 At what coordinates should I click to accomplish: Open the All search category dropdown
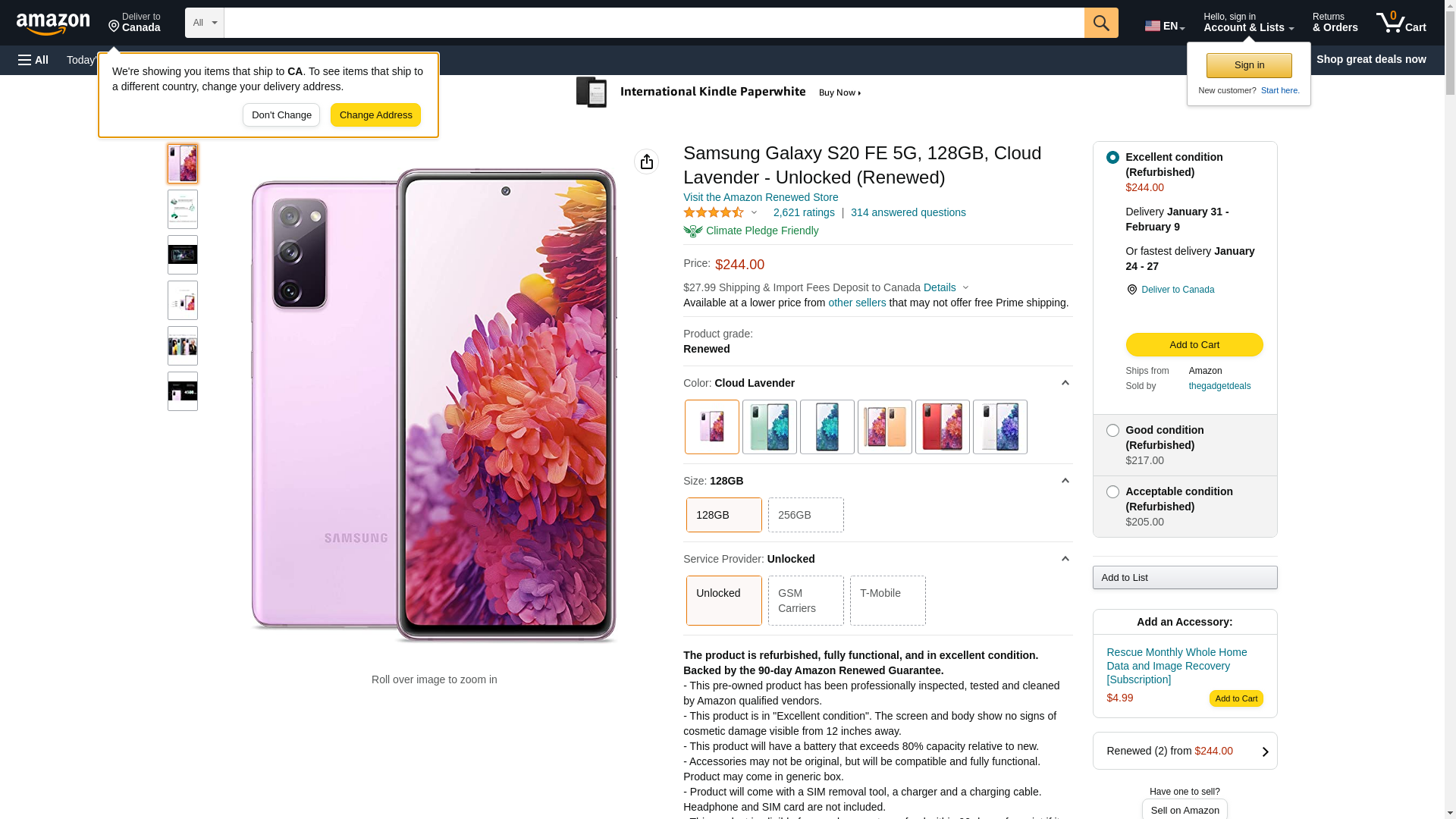205,23
